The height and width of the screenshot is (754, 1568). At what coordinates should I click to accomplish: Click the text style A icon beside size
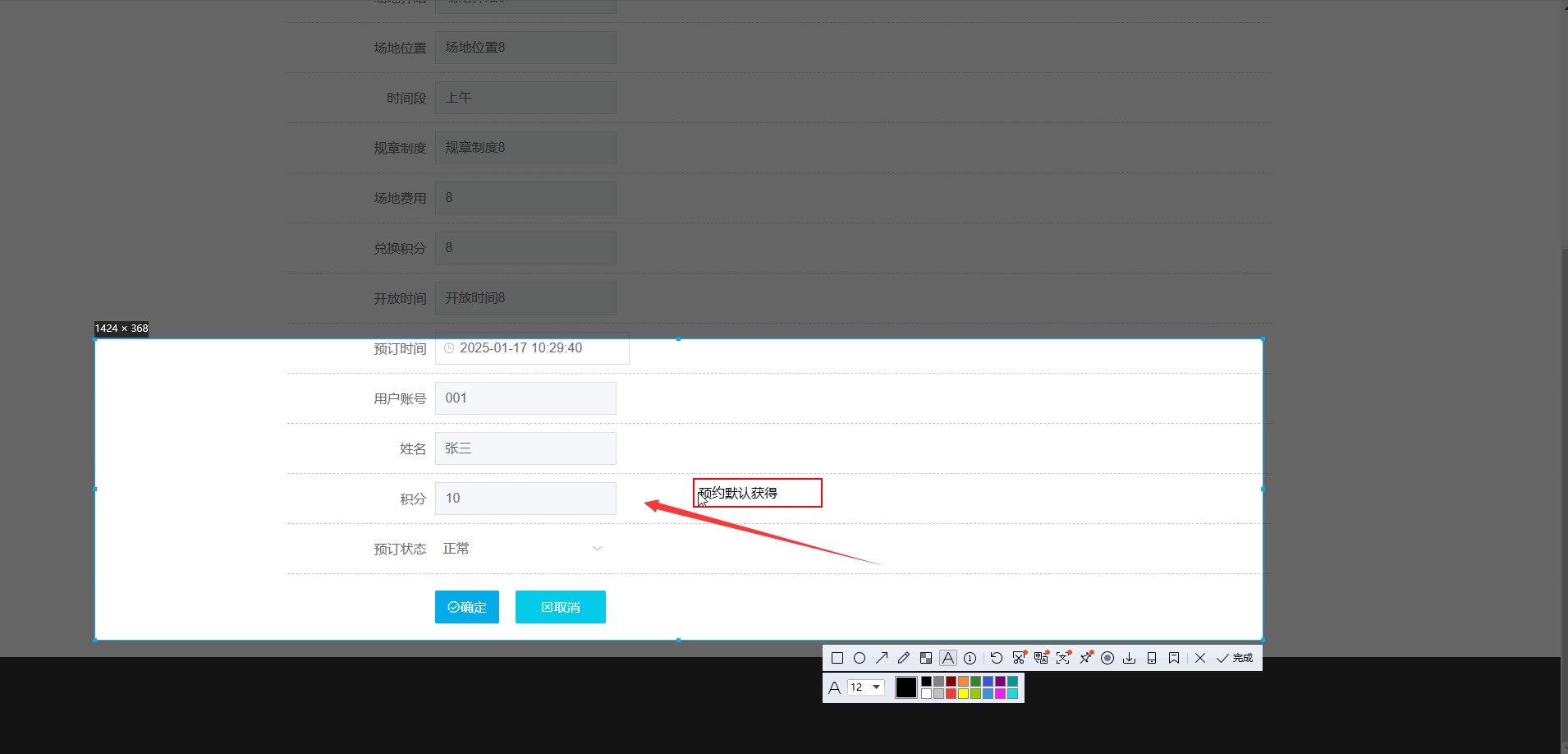[834, 687]
